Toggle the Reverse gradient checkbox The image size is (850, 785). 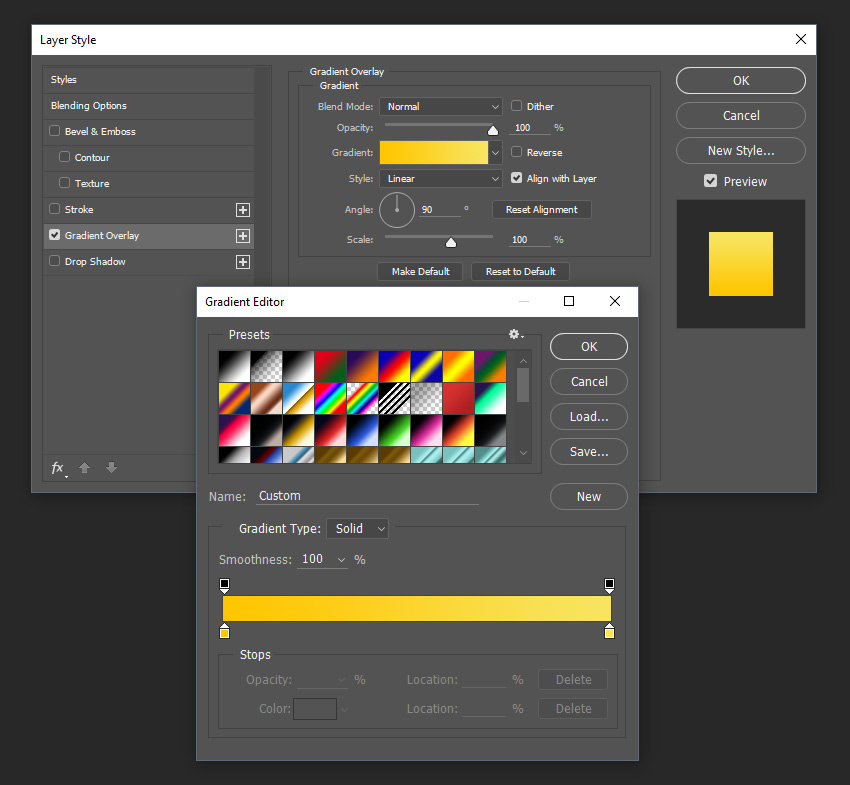point(517,152)
